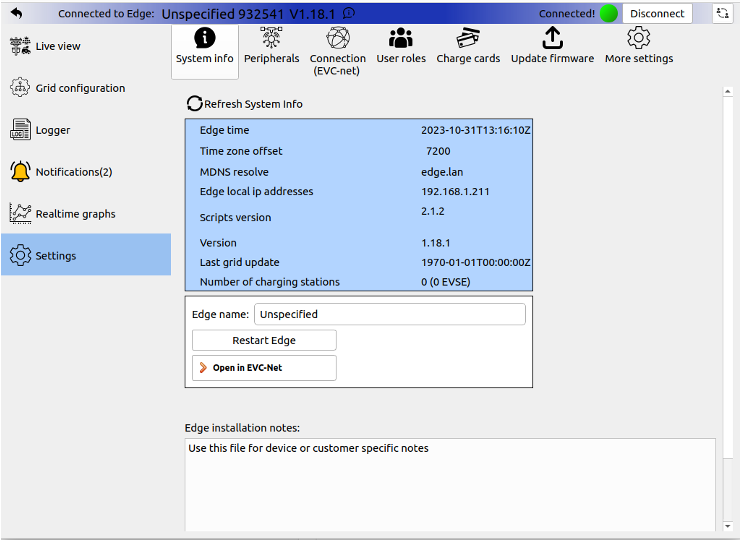Screen dimensions: 740x540
Task: Click the Number of charging stations label
Action: point(270,282)
